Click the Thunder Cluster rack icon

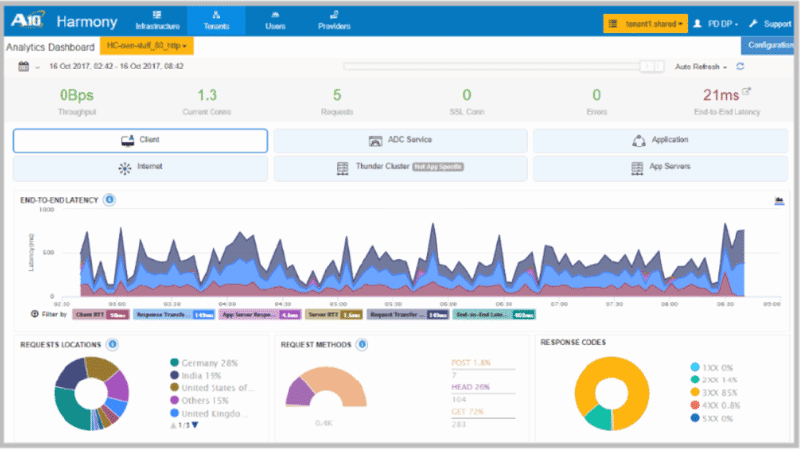[x=342, y=168]
